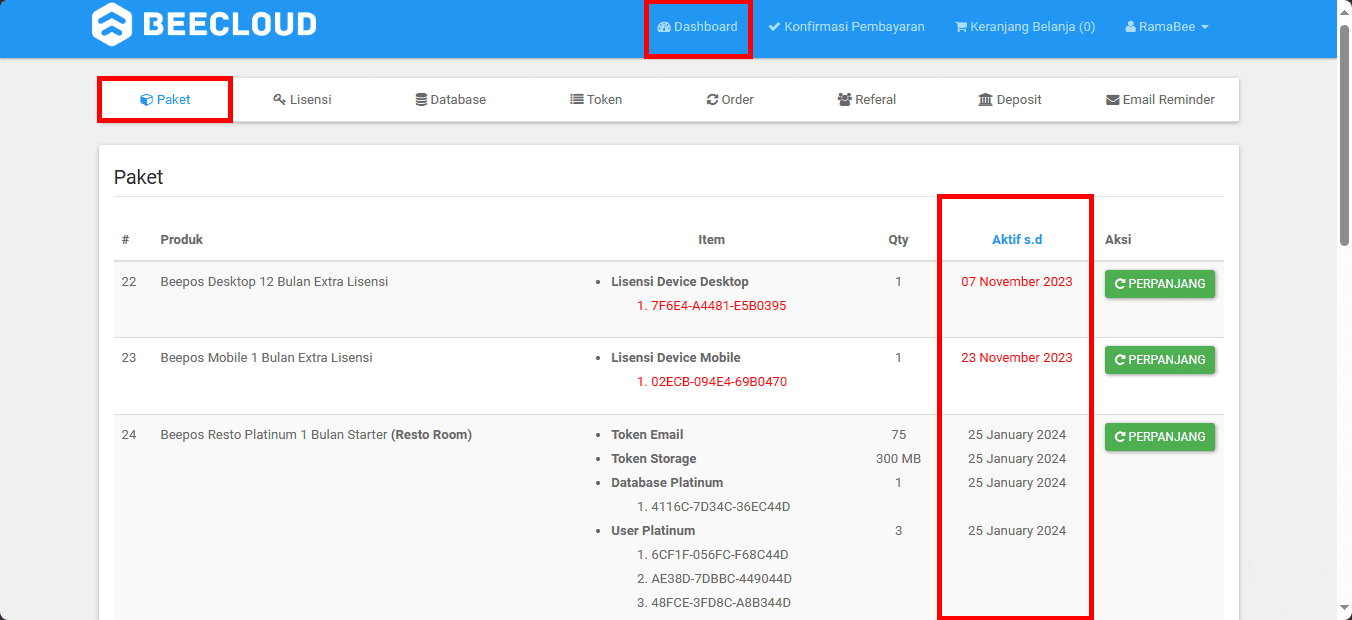This screenshot has height=620, width=1352.
Task: Switch to the Lisensi tab
Action: [302, 100]
